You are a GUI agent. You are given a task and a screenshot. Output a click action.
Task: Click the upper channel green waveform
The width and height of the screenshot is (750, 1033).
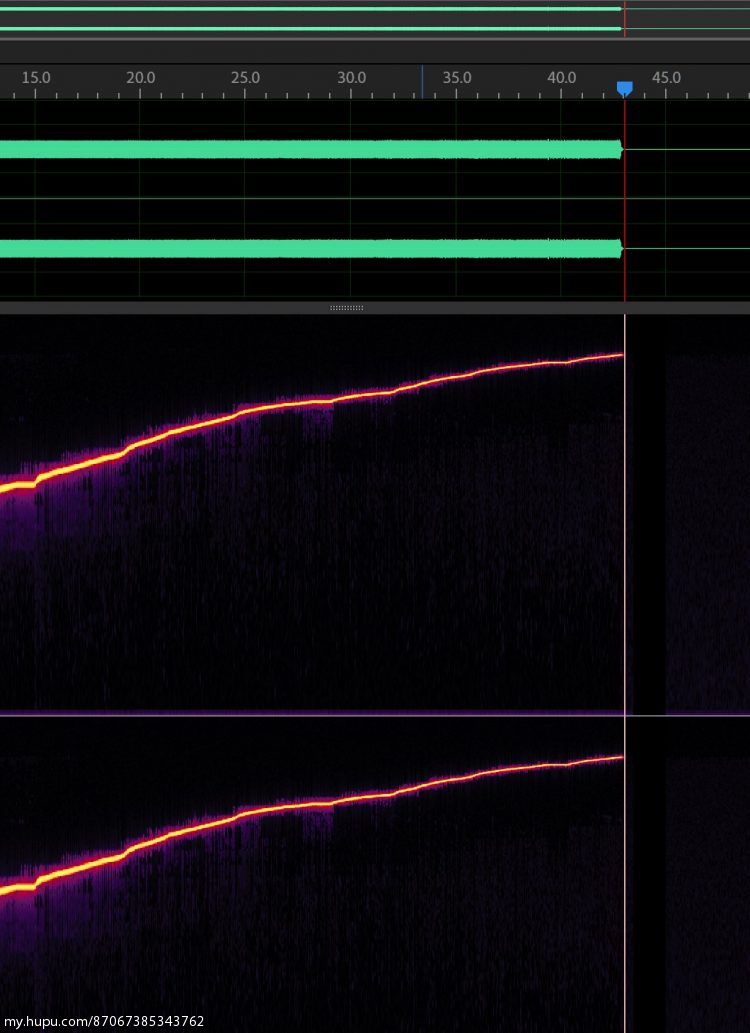point(311,150)
